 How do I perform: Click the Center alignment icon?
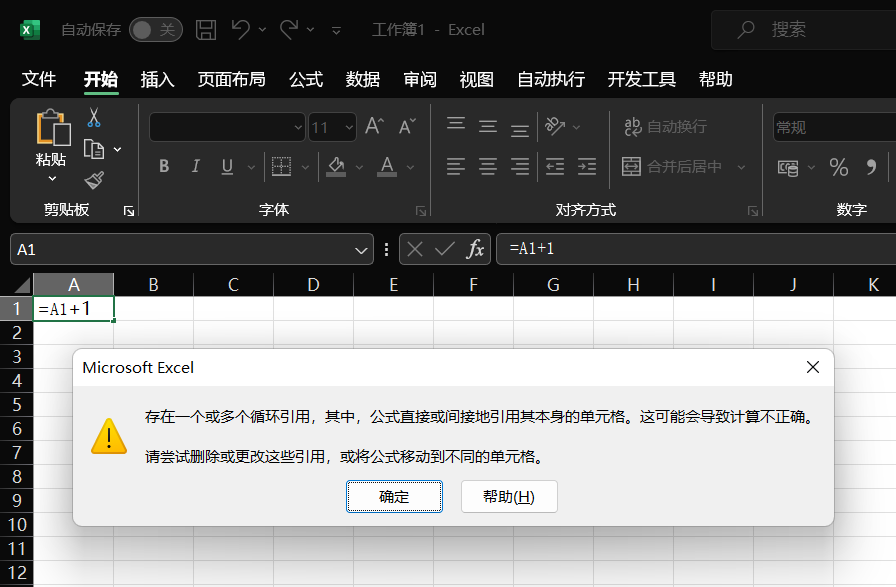coord(488,166)
